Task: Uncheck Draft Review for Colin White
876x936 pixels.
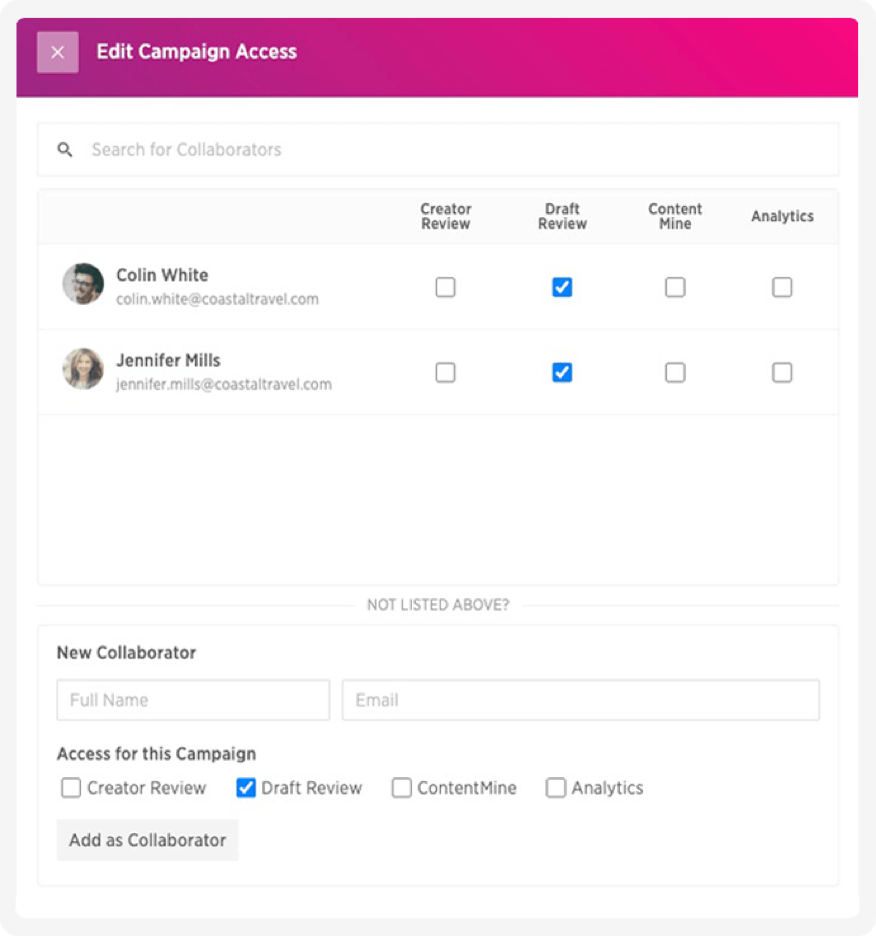Action: pos(562,288)
